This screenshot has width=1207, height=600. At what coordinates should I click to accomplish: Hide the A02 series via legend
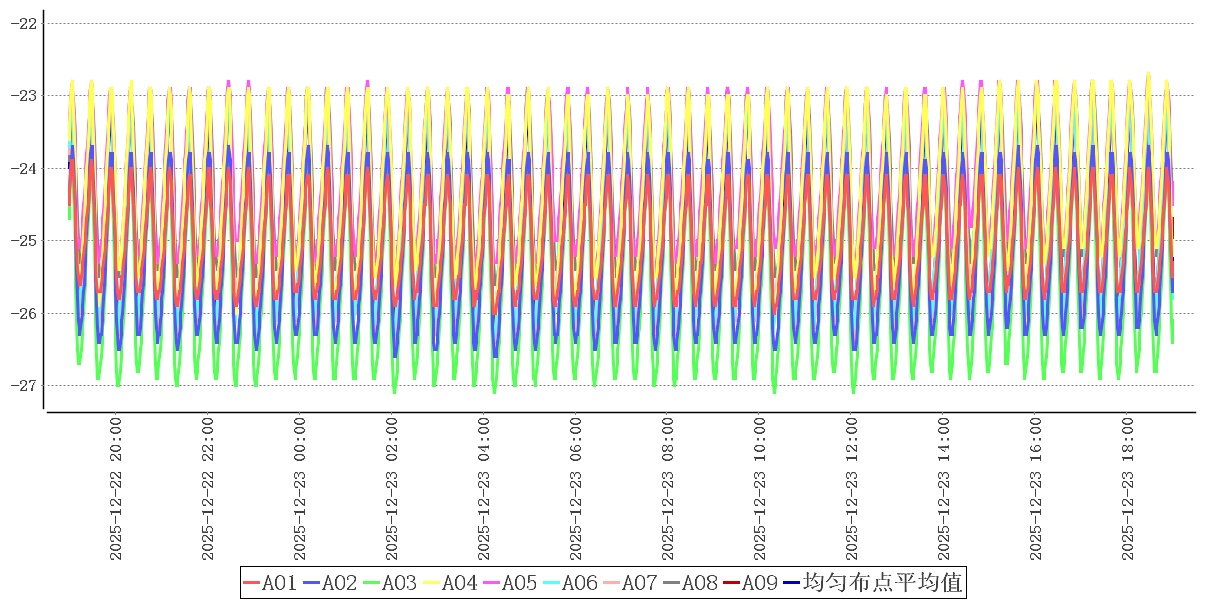click(330, 583)
